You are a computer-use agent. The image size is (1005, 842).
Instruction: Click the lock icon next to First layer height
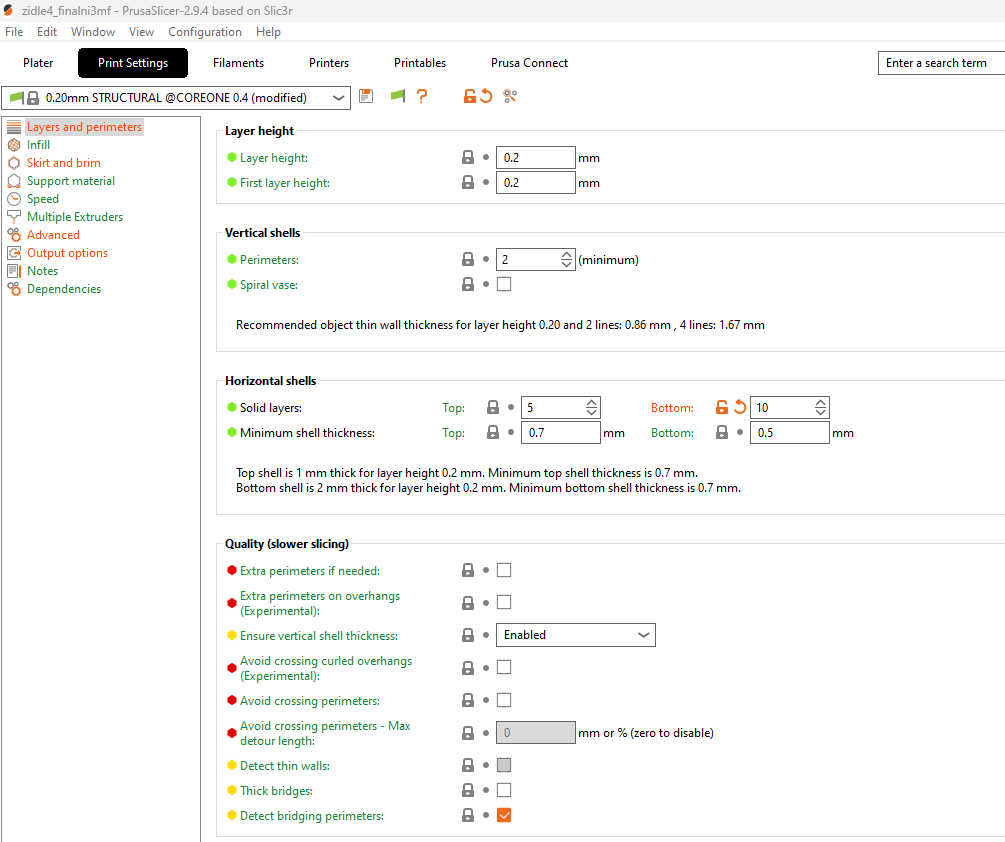click(x=468, y=182)
